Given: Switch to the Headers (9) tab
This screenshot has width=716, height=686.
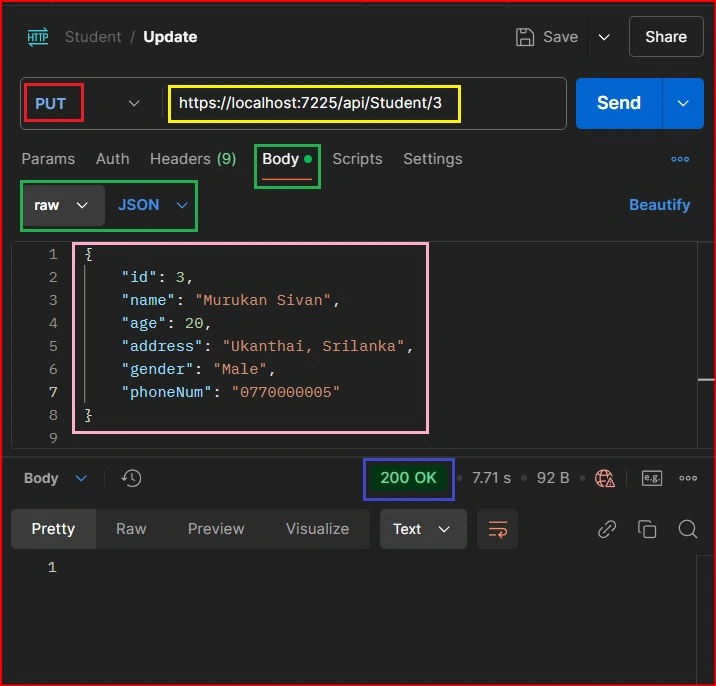Looking at the screenshot, I should pyautogui.click(x=193, y=159).
